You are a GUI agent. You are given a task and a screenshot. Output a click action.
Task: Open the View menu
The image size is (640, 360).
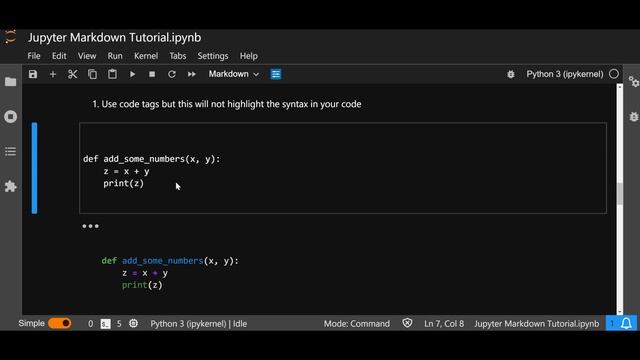click(87, 56)
